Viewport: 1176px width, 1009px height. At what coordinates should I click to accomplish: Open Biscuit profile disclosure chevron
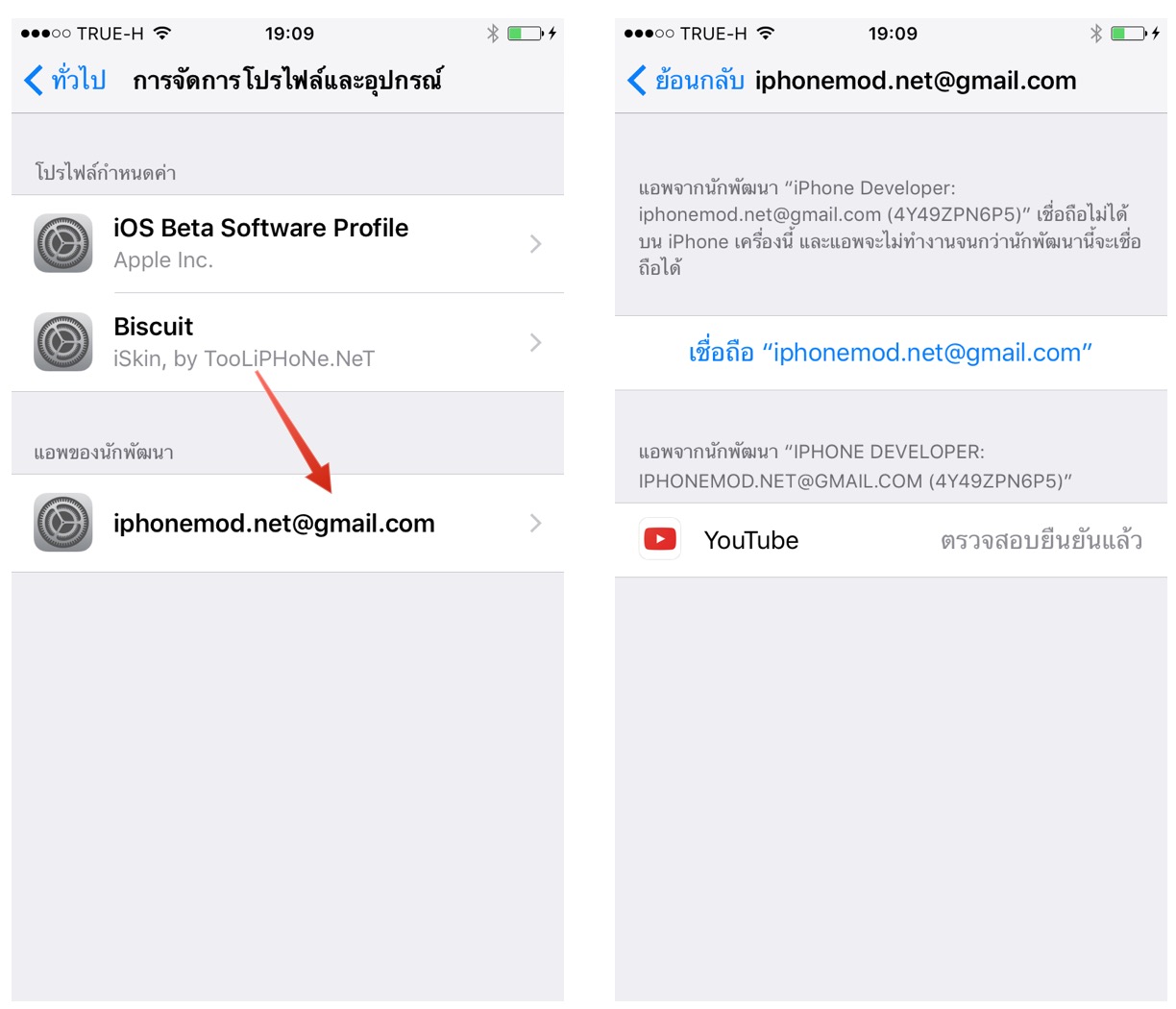(x=536, y=342)
